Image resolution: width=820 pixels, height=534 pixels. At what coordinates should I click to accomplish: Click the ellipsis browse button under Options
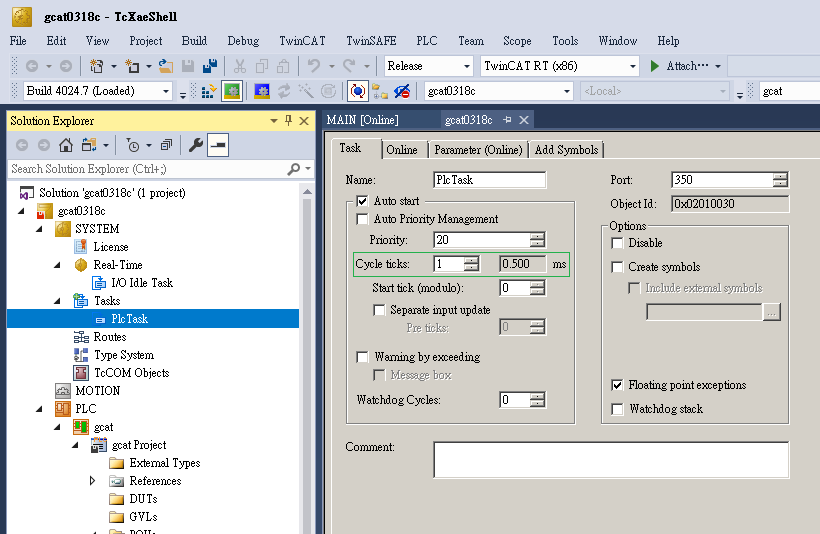coord(770,312)
